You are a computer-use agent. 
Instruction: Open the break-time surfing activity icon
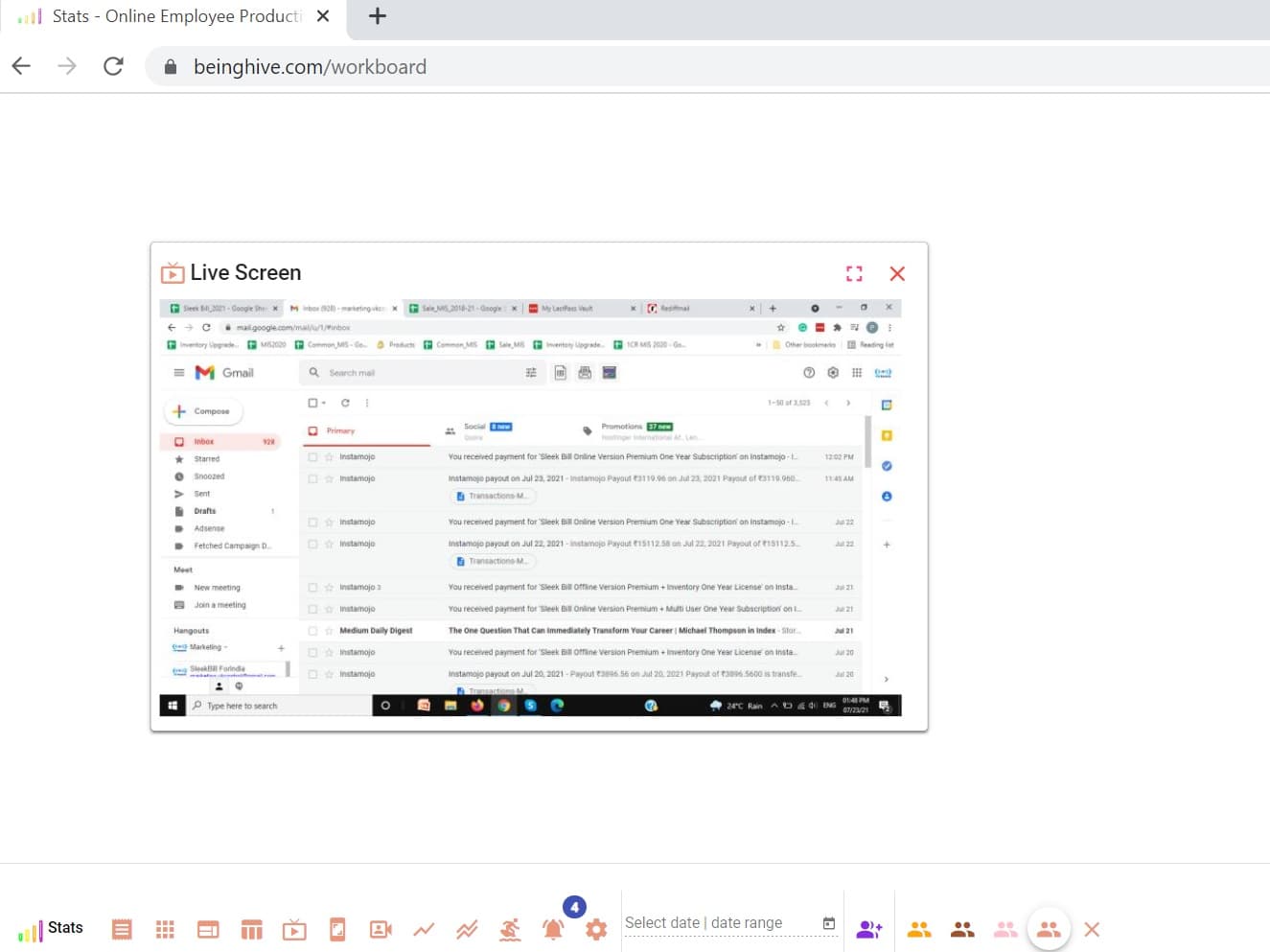point(510,929)
